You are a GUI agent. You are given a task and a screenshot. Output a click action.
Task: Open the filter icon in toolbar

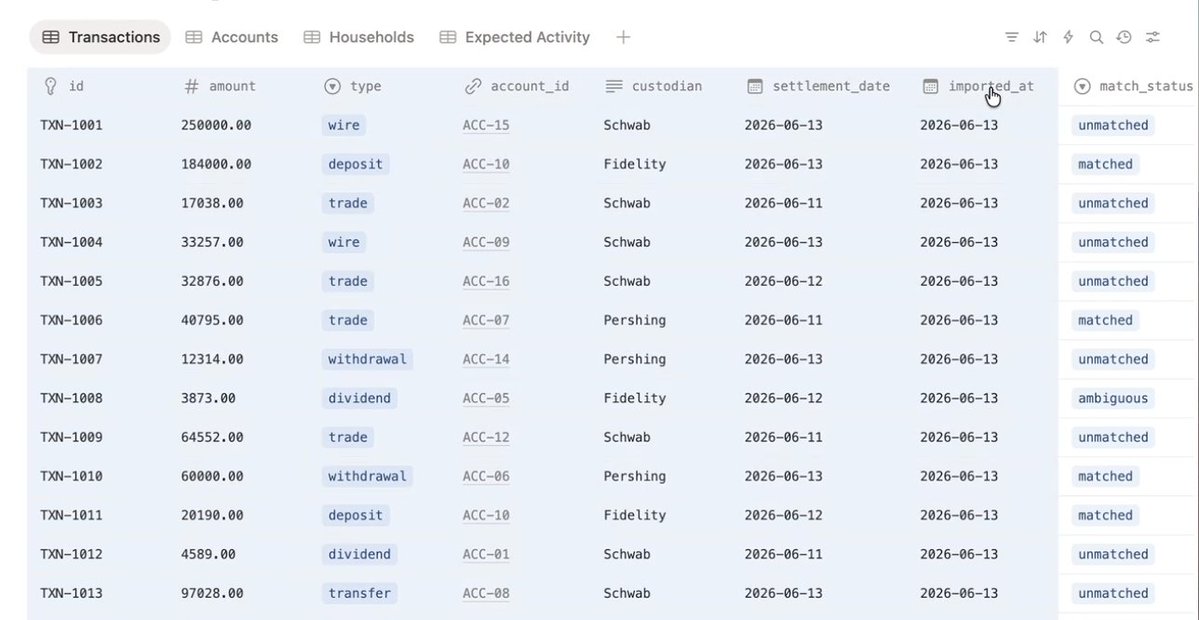pos(1011,37)
